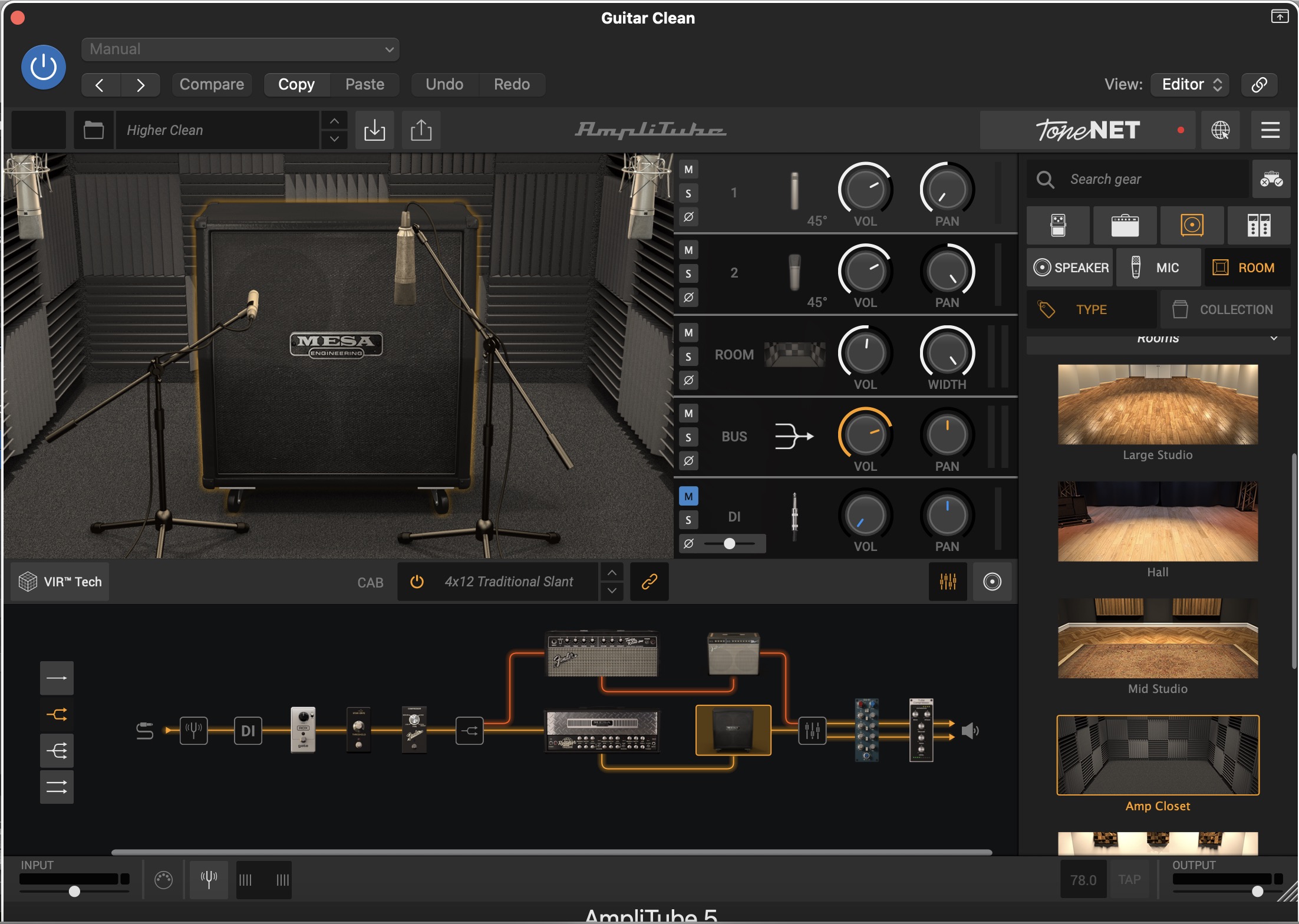Image resolution: width=1299 pixels, height=924 pixels.
Task: Click the Search gear field
Action: 1138,179
